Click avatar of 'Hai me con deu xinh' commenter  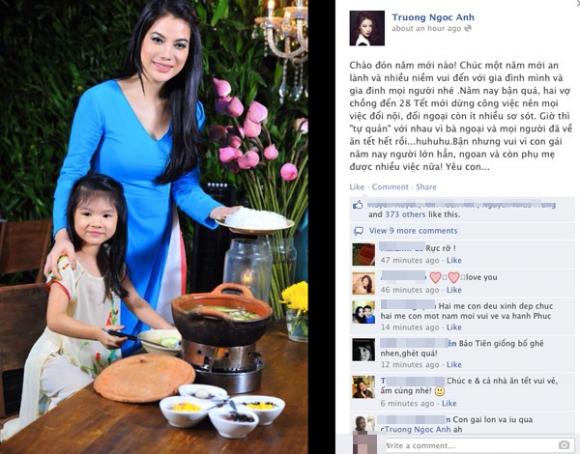coord(363,312)
